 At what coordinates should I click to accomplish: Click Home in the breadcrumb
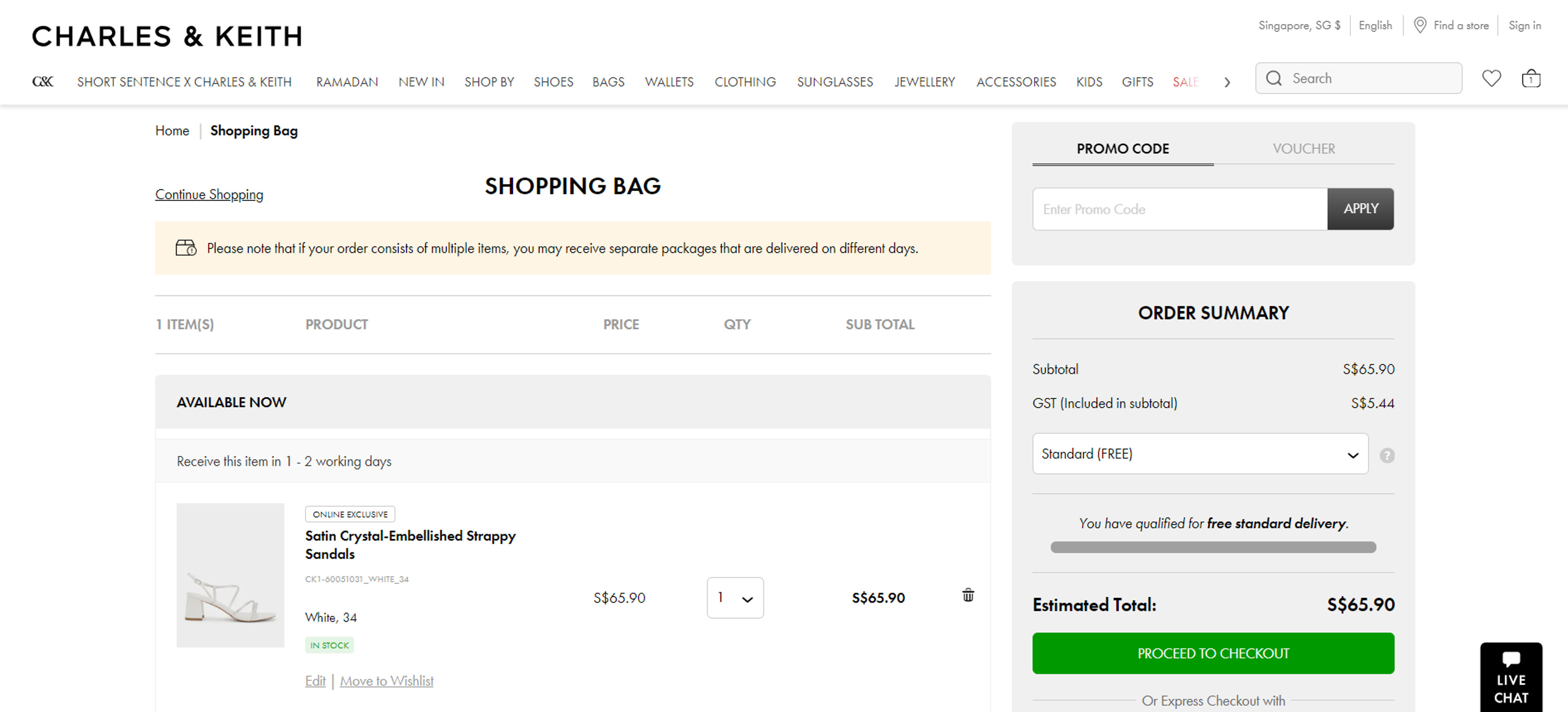tap(171, 130)
